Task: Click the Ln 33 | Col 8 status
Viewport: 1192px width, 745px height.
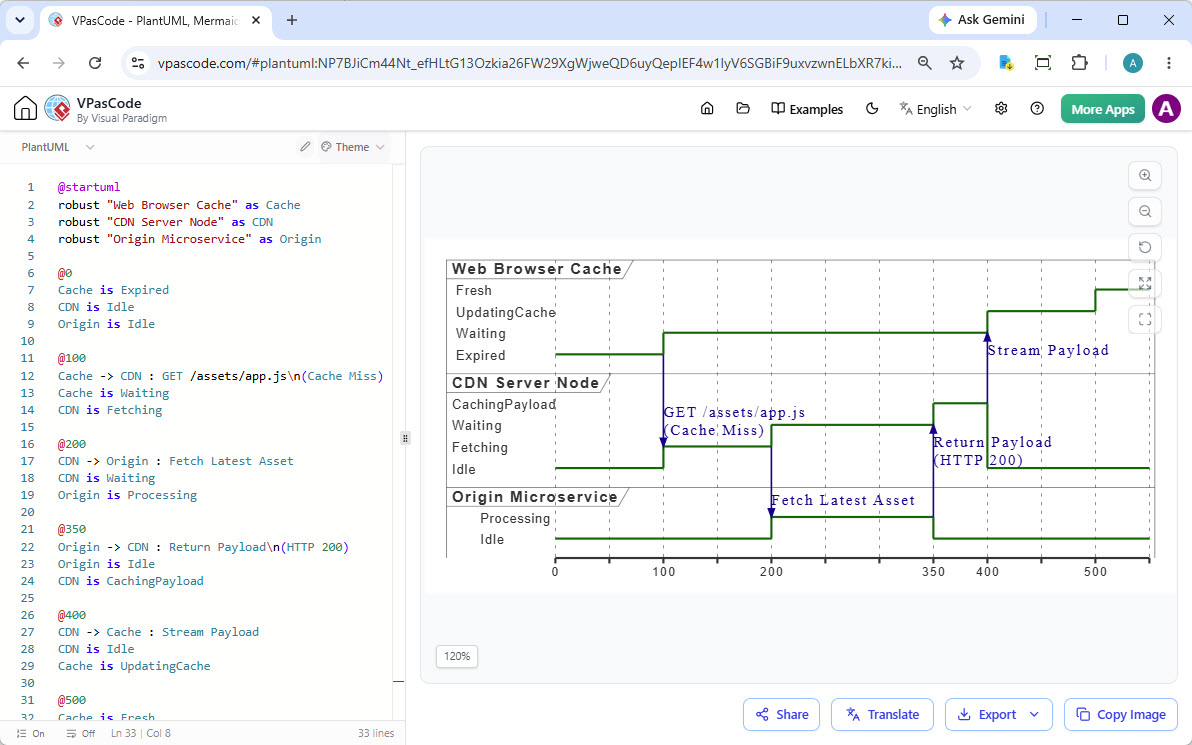Action: pos(141,734)
